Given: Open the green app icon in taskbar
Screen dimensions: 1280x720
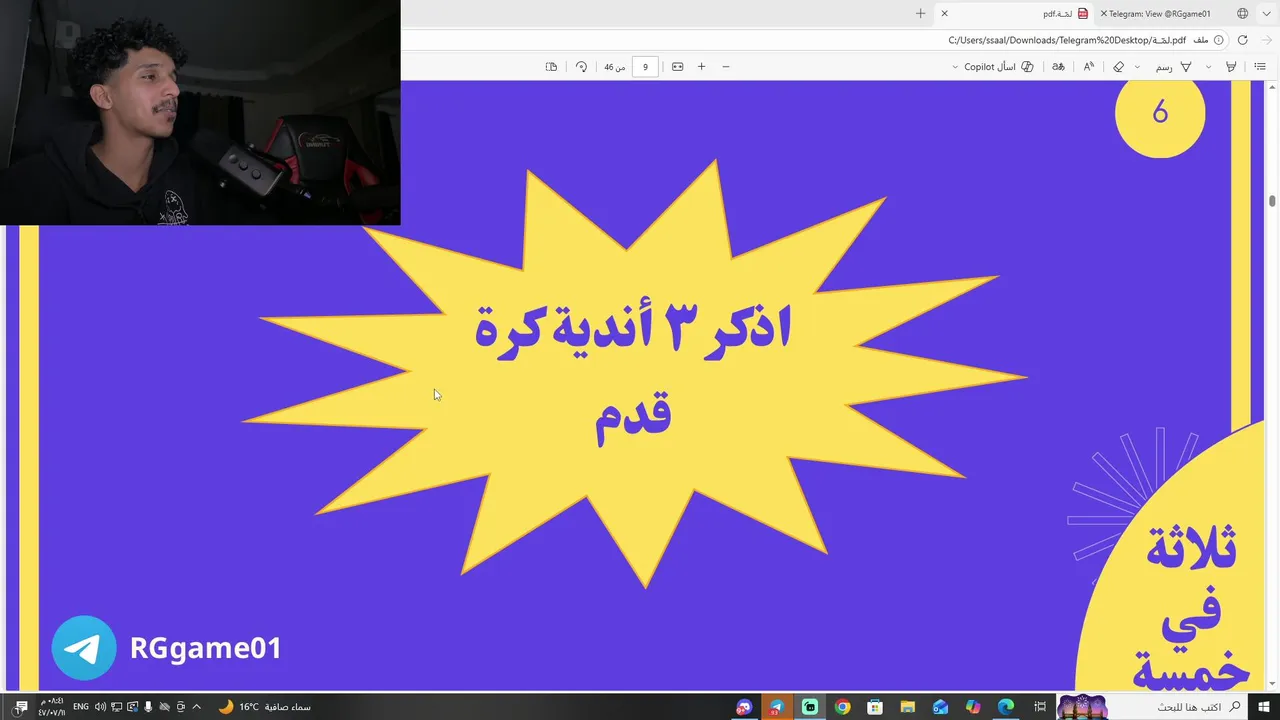Looking at the screenshot, I should coord(809,707).
